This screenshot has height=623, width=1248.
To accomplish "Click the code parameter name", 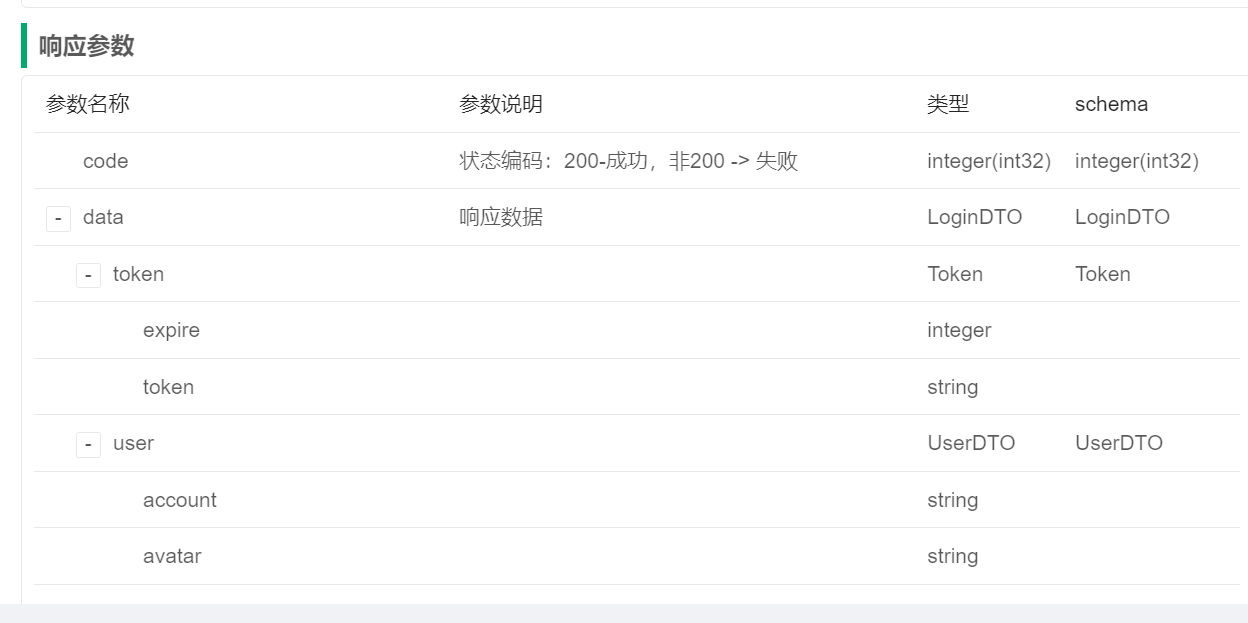I will click(105, 161).
